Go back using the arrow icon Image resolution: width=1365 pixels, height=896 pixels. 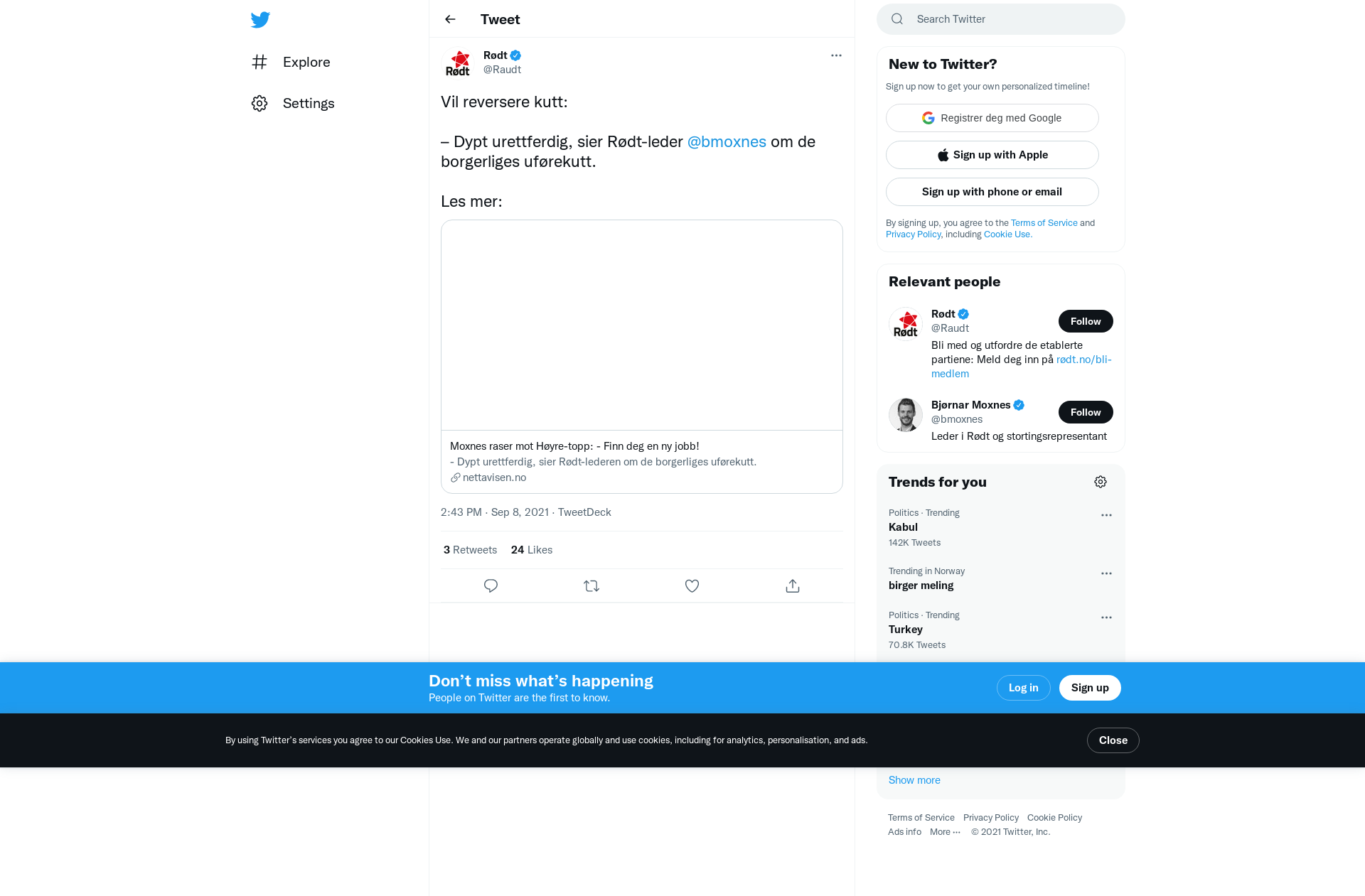pyautogui.click(x=450, y=19)
